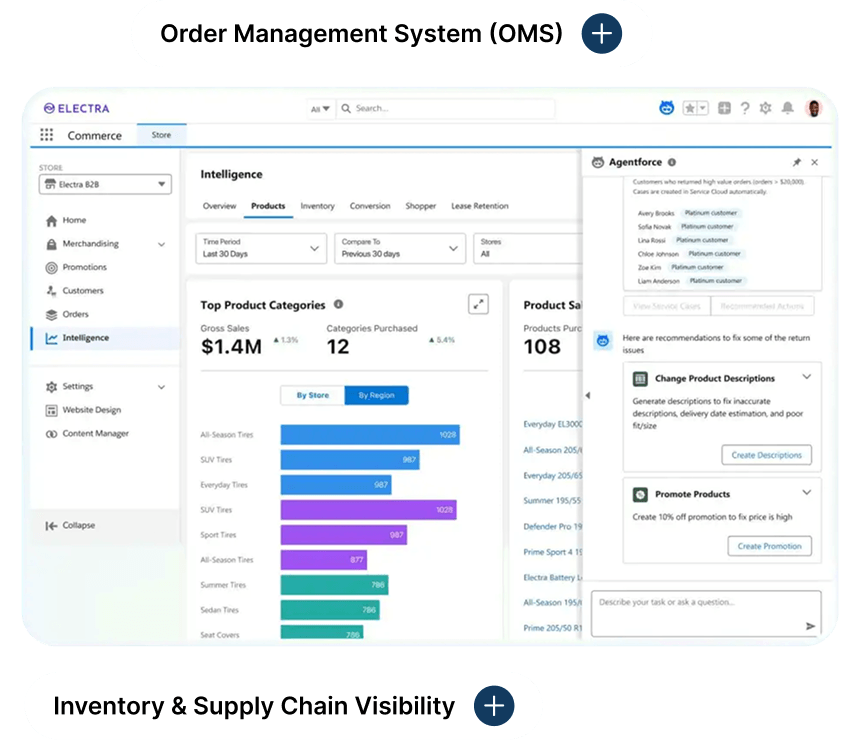Click the help question mark icon
859x740 pixels.
pos(745,108)
